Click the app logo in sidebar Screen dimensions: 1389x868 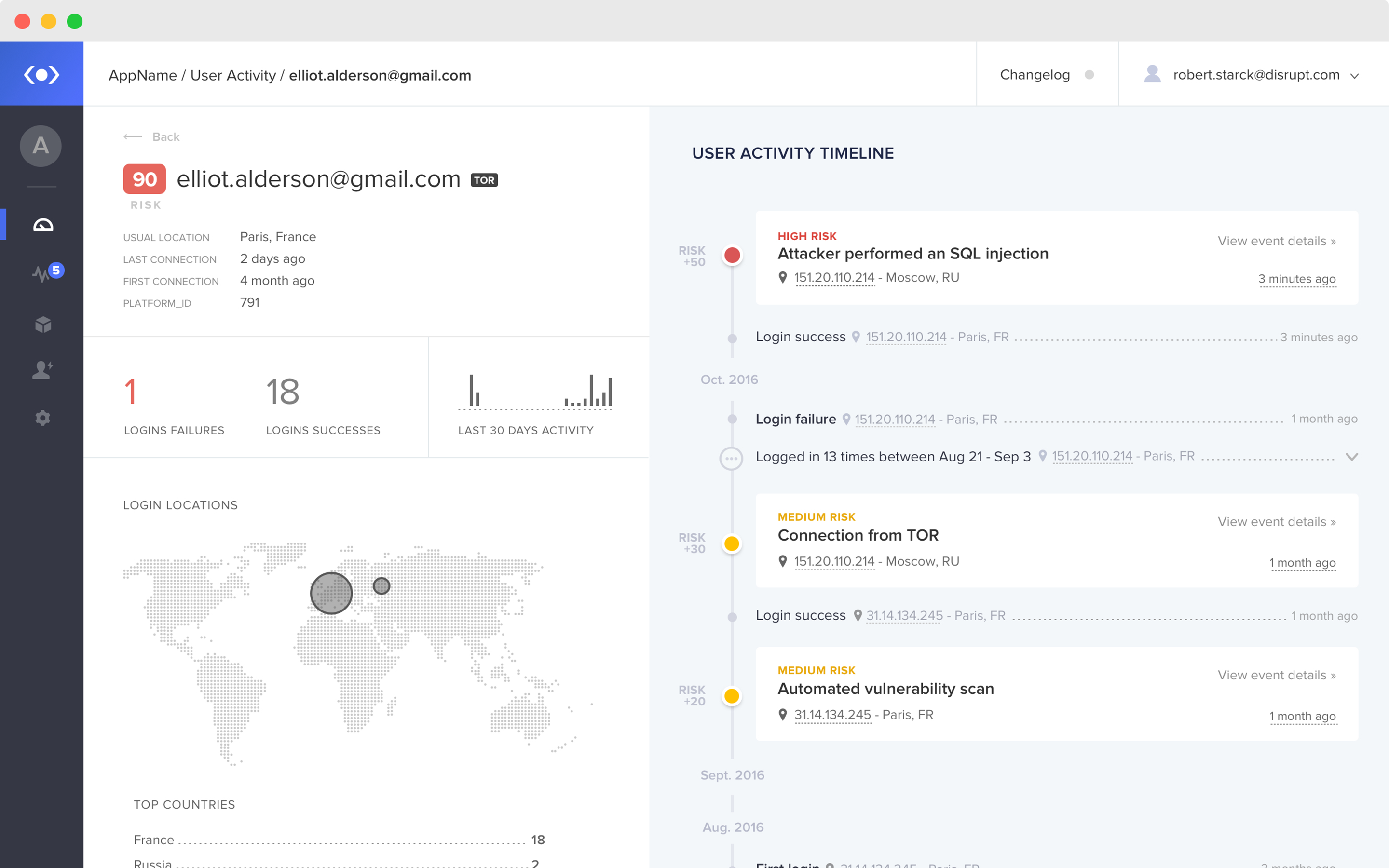(41, 75)
